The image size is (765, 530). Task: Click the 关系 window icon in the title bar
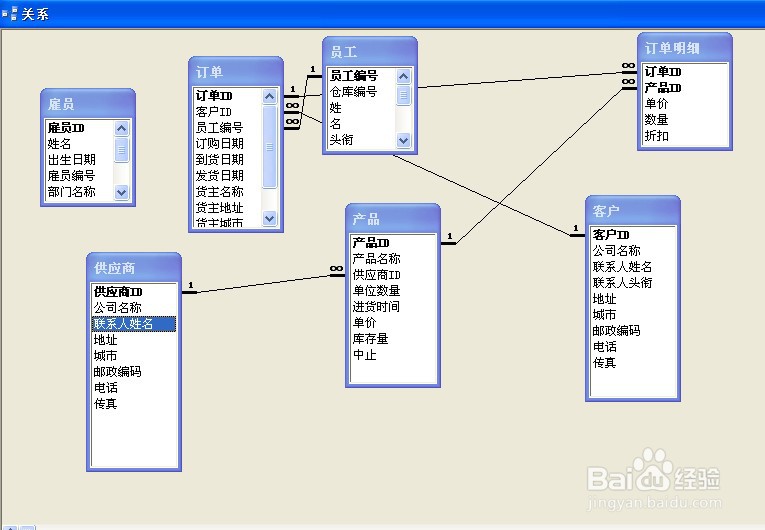click(x=10, y=13)
